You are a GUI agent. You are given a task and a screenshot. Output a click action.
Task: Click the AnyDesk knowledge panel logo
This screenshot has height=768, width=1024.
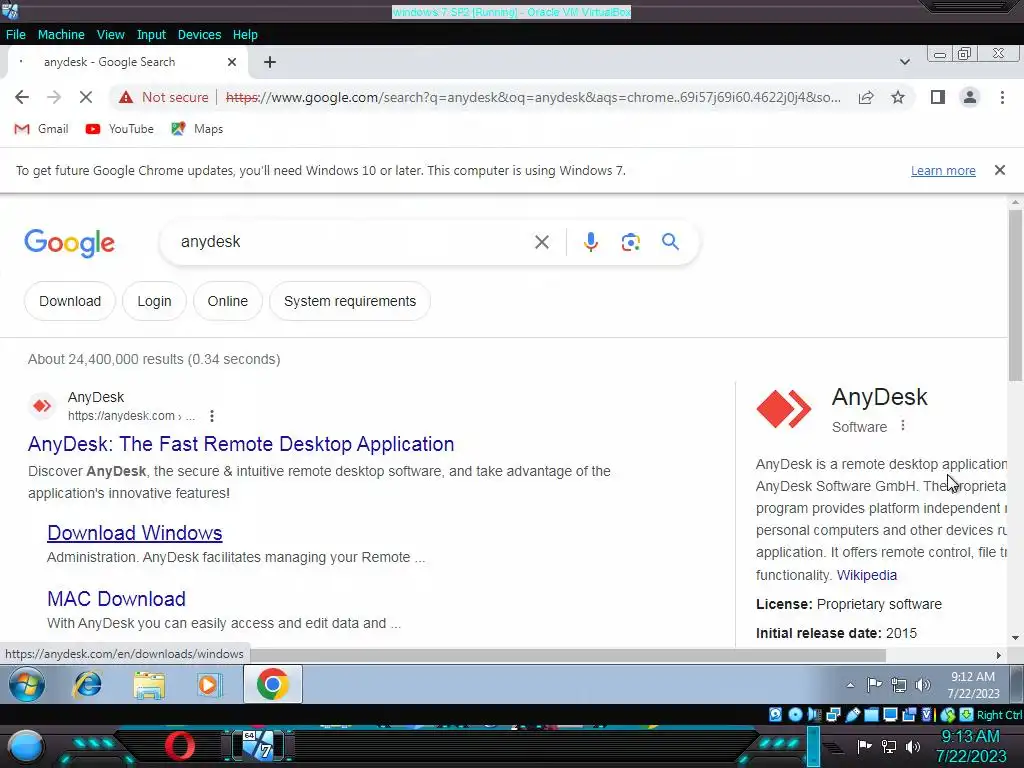coord(784,409)
